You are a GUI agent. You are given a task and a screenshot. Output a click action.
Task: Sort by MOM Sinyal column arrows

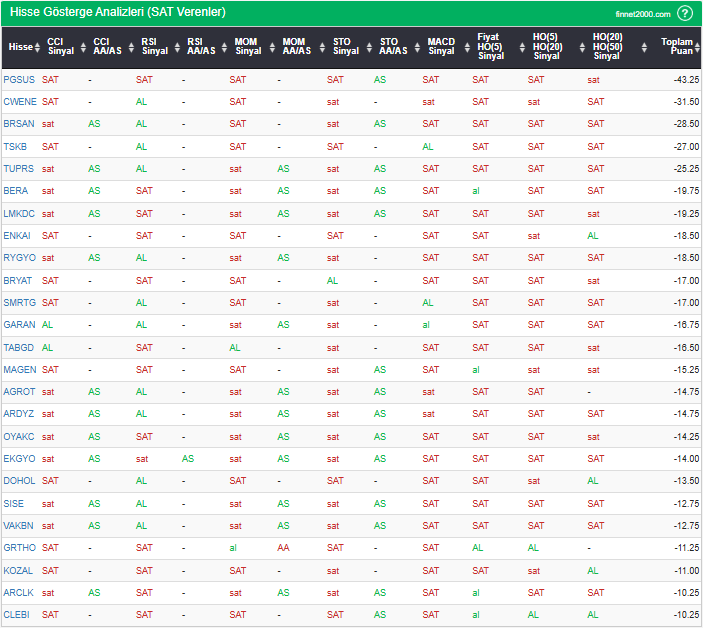[272, 47]
